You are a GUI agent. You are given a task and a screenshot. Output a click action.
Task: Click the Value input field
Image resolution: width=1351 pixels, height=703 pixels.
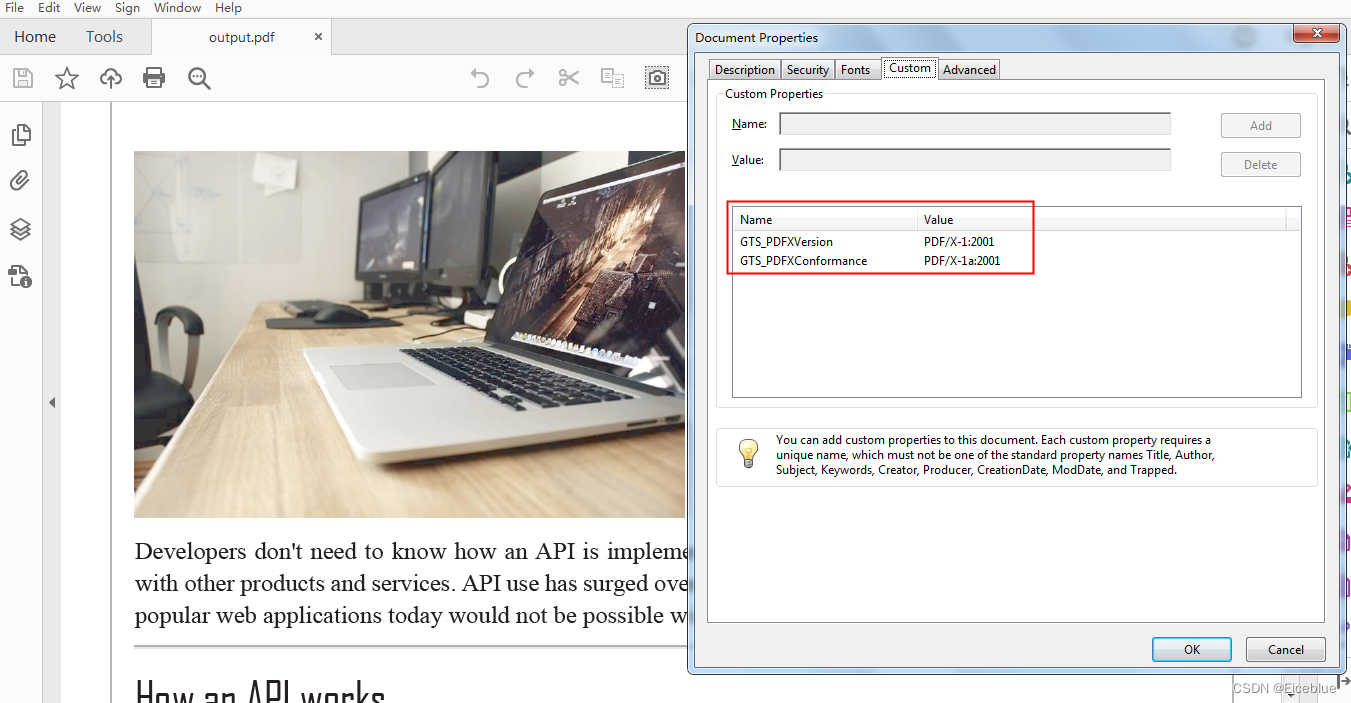[975, 160]
